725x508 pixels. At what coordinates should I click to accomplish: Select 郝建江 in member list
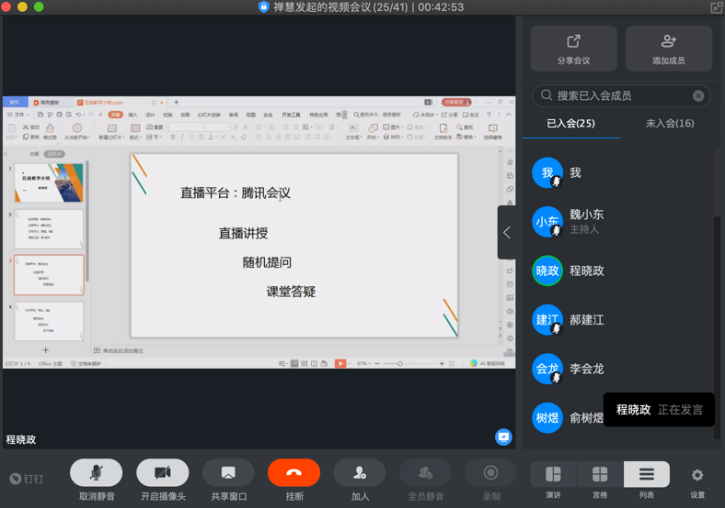coord(620,320)
